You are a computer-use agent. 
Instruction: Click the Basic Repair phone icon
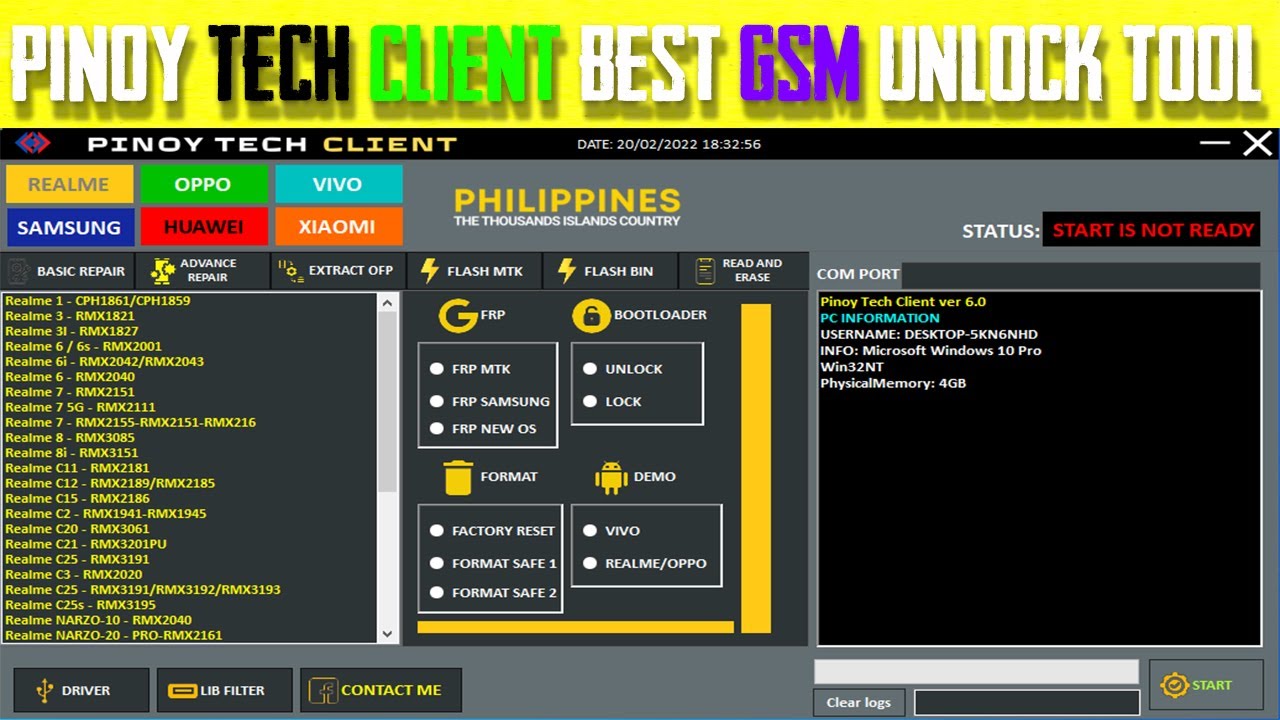[x=18, y=271]
